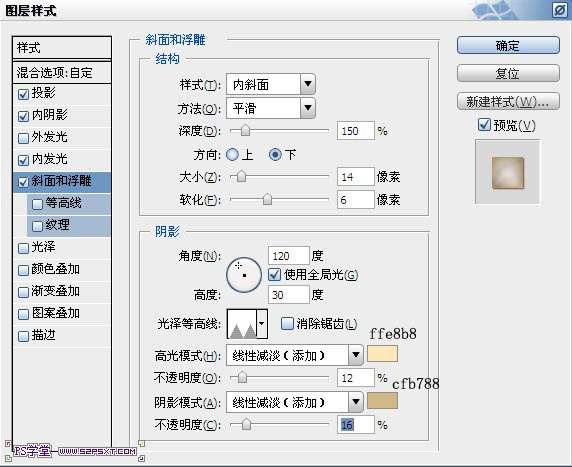This screenshot has height=467, width=572.
Task: Open the 方法 dropdown showing 平滑
Action: coord(271,108)
